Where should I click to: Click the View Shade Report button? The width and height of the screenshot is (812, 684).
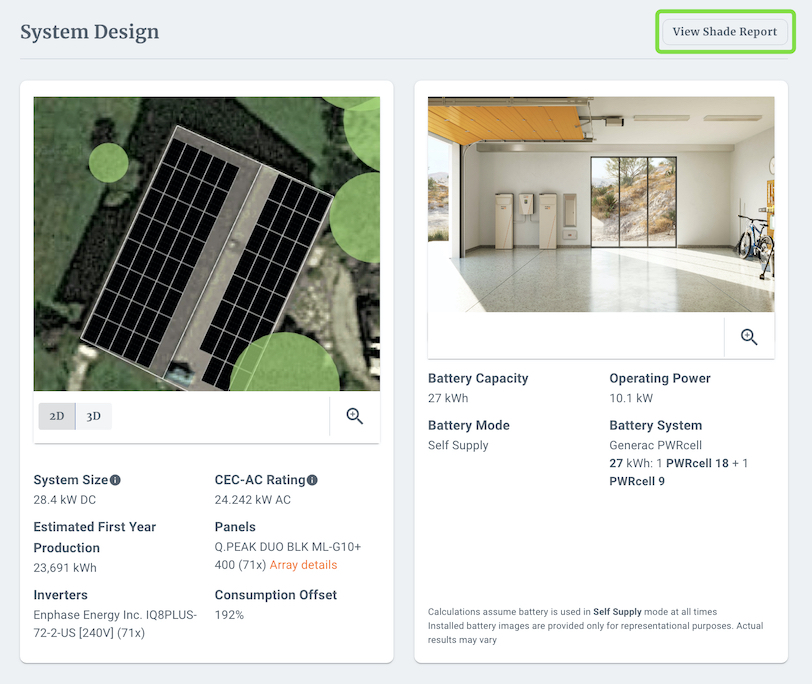[x=725, y=31]
